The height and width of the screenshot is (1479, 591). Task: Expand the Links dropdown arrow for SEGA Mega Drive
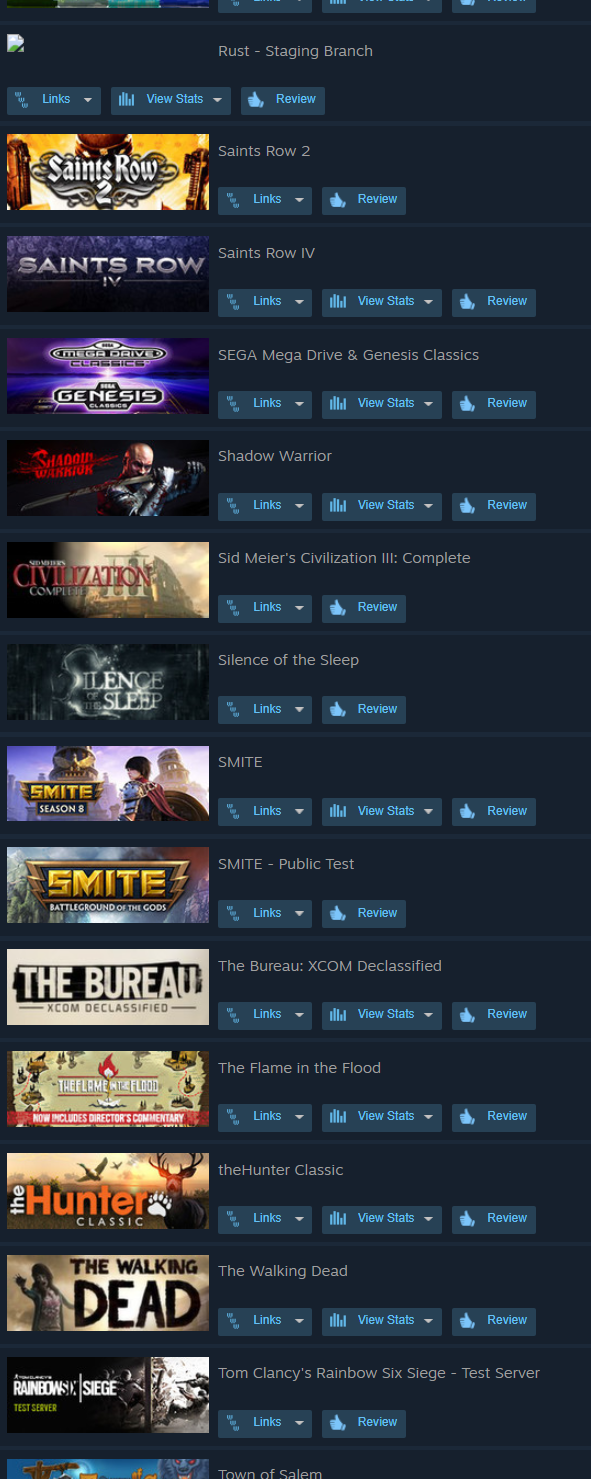click(299, 404)
